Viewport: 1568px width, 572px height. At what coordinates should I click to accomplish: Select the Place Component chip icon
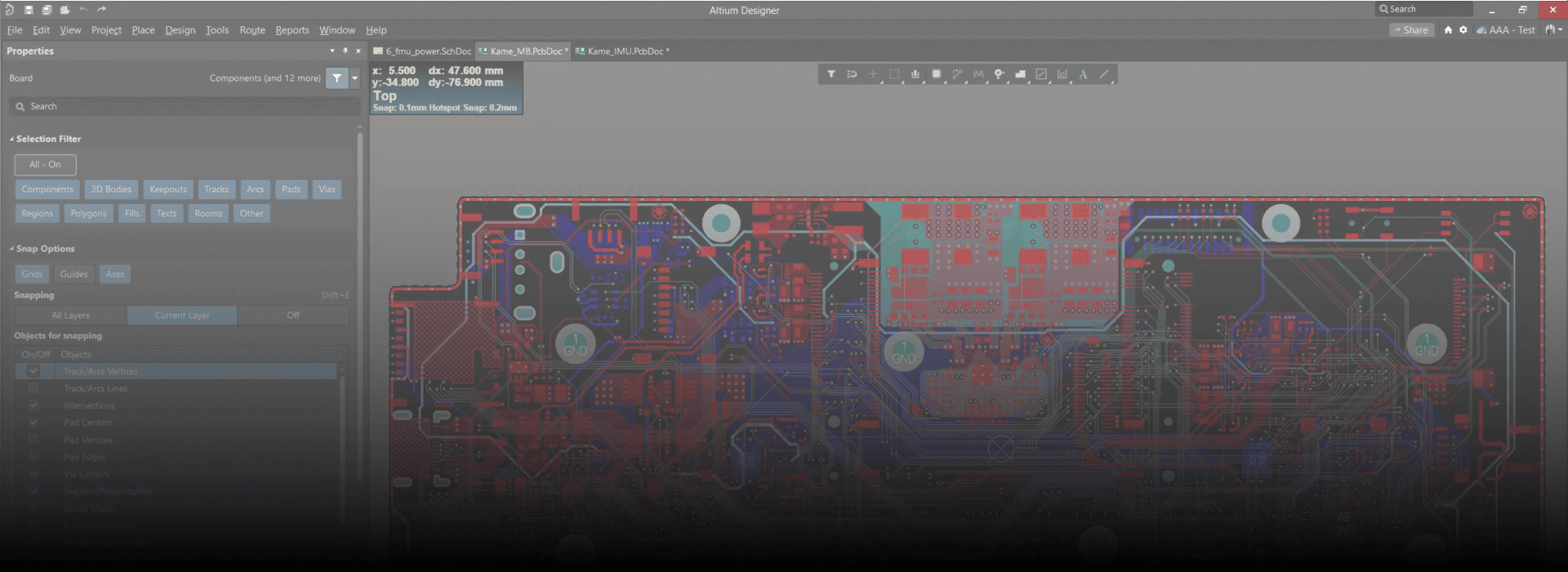936,74
